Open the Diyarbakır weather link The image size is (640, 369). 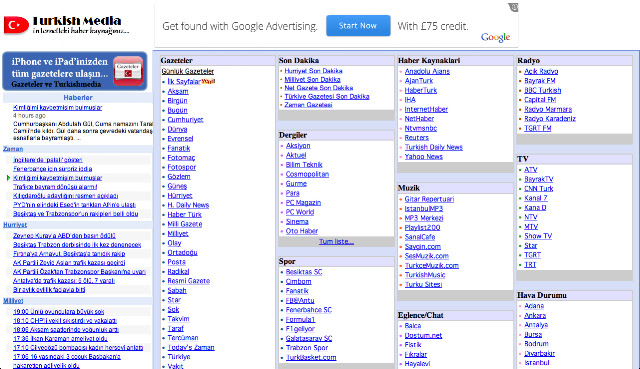pos(540,353)
